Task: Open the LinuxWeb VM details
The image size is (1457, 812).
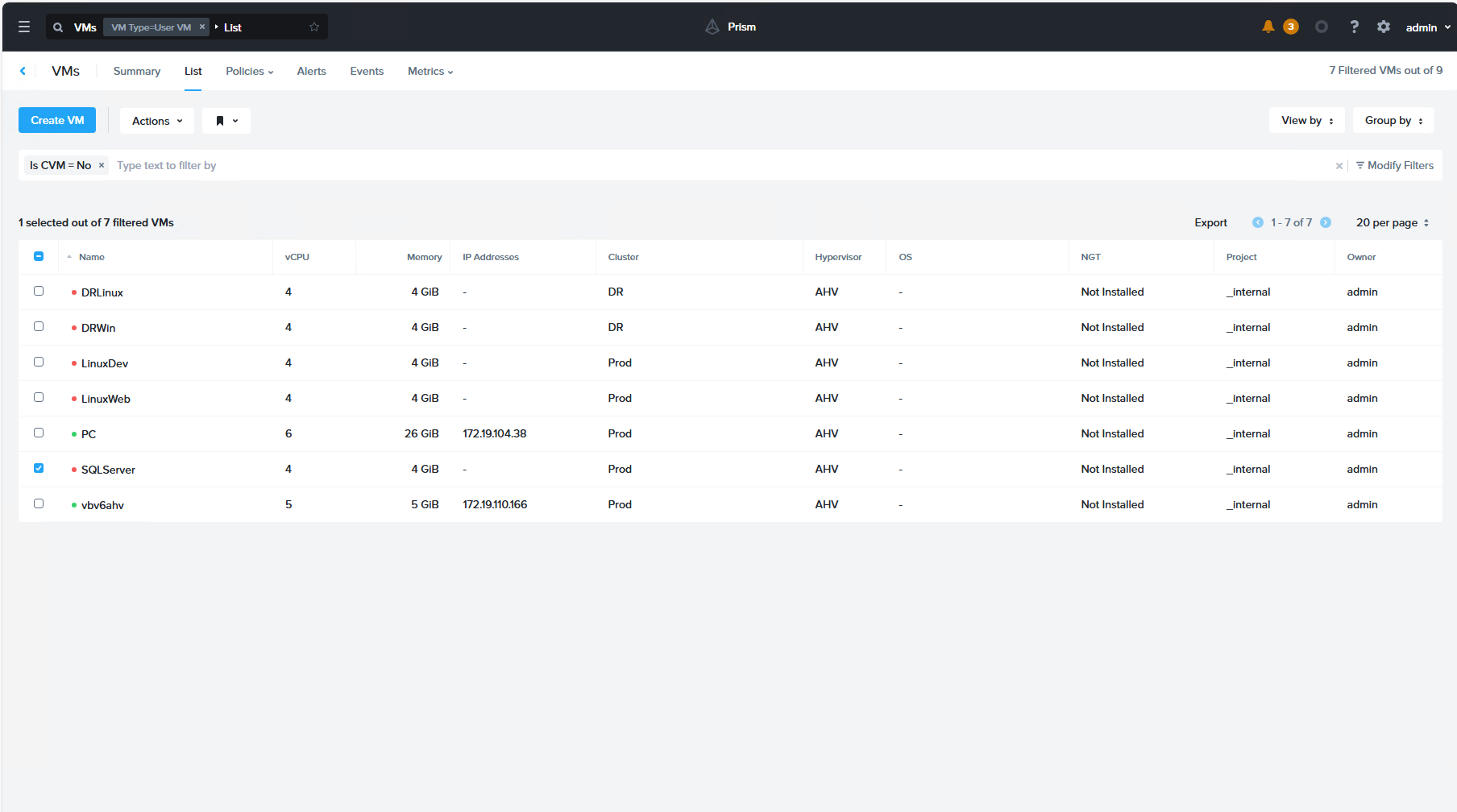Action: click(x=106, y=399)
